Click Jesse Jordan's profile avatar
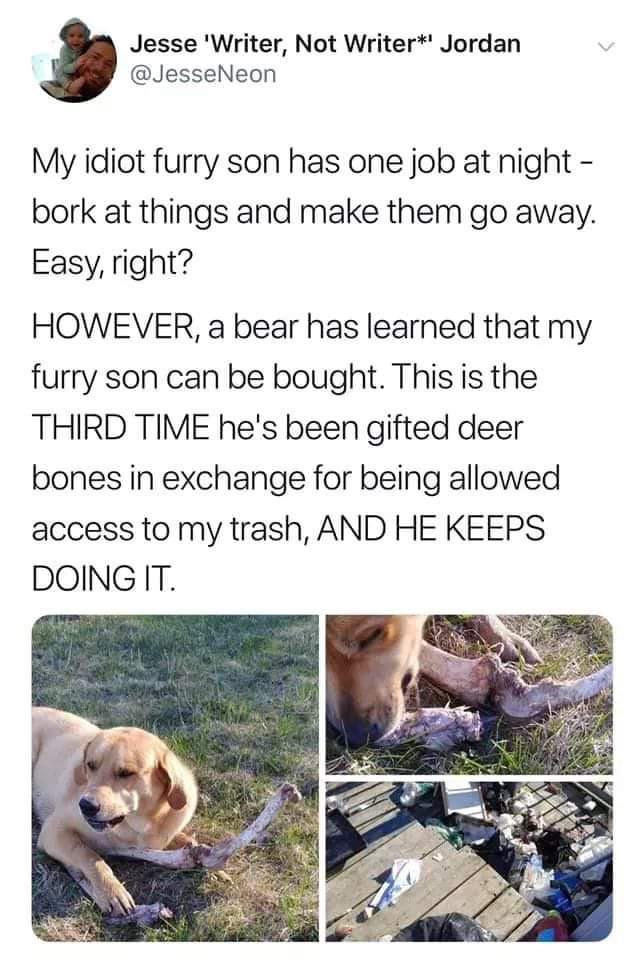644x960 pixels. 80,60
